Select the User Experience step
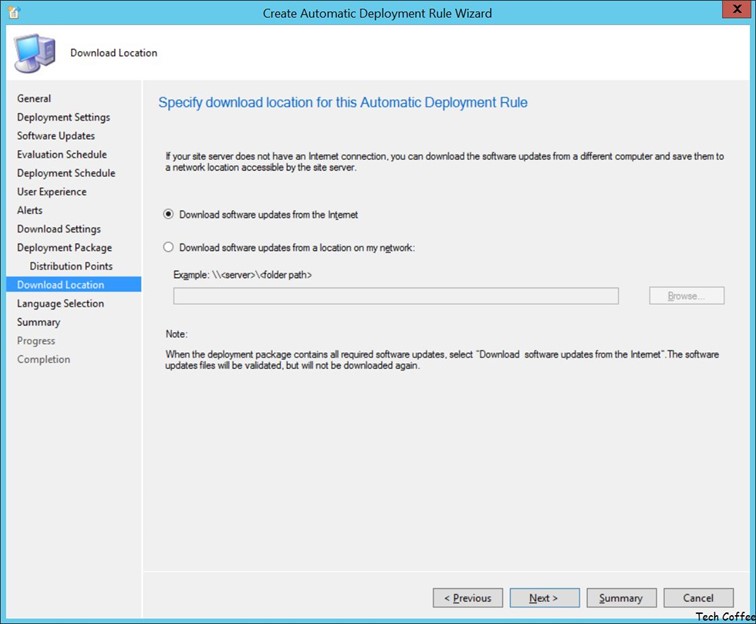 [52, 192]
